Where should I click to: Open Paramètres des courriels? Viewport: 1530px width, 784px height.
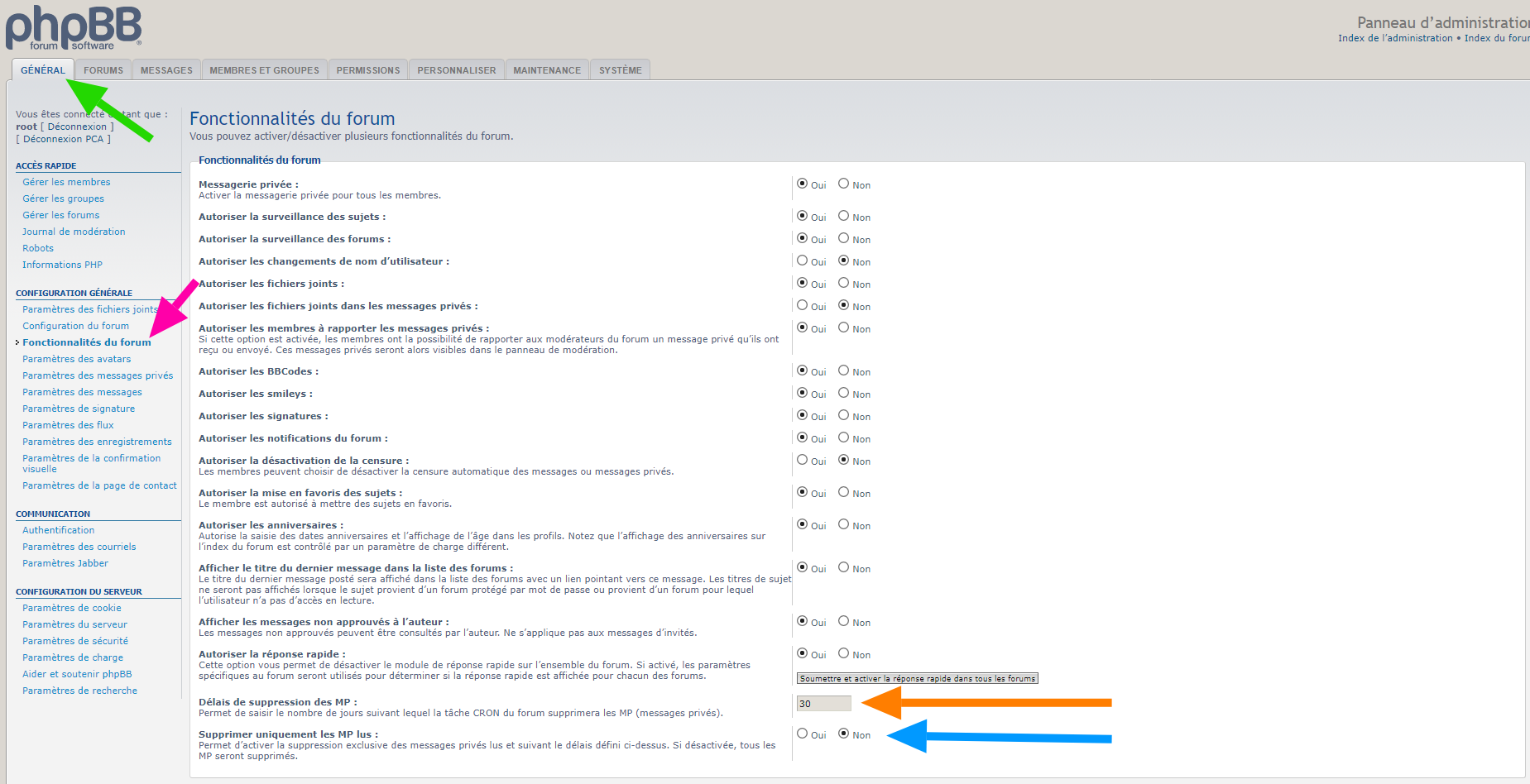79,547
